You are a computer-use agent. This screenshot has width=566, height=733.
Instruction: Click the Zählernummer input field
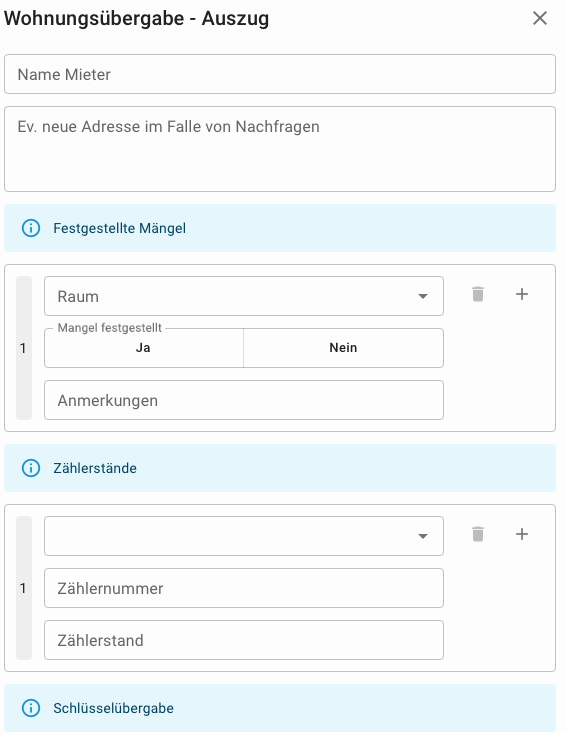pyautogui.click(x=244, y=588)
